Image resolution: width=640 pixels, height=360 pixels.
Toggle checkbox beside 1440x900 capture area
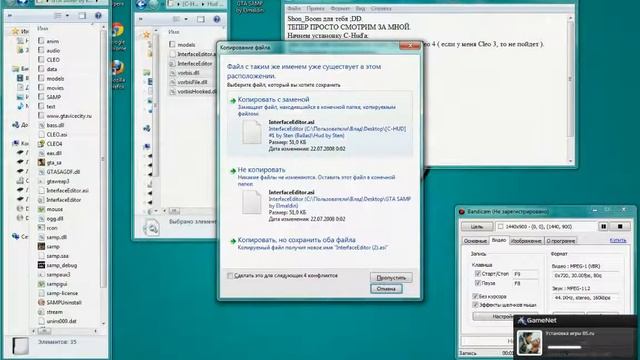click(500, 227)
